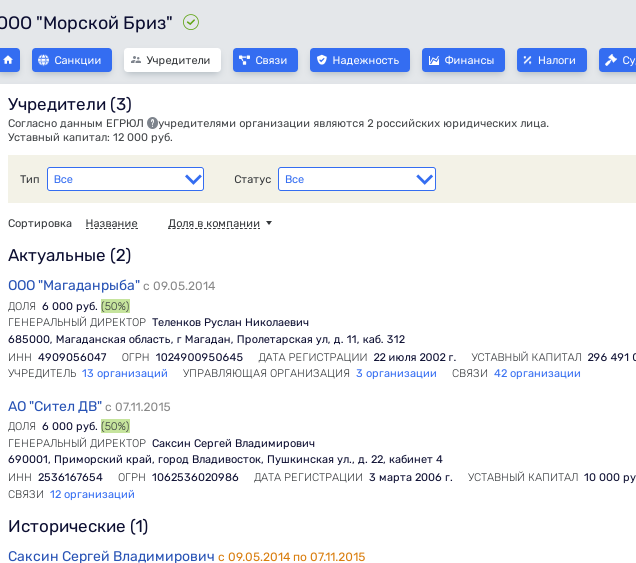Click the green verified checkmark icon

click(191, 22)
